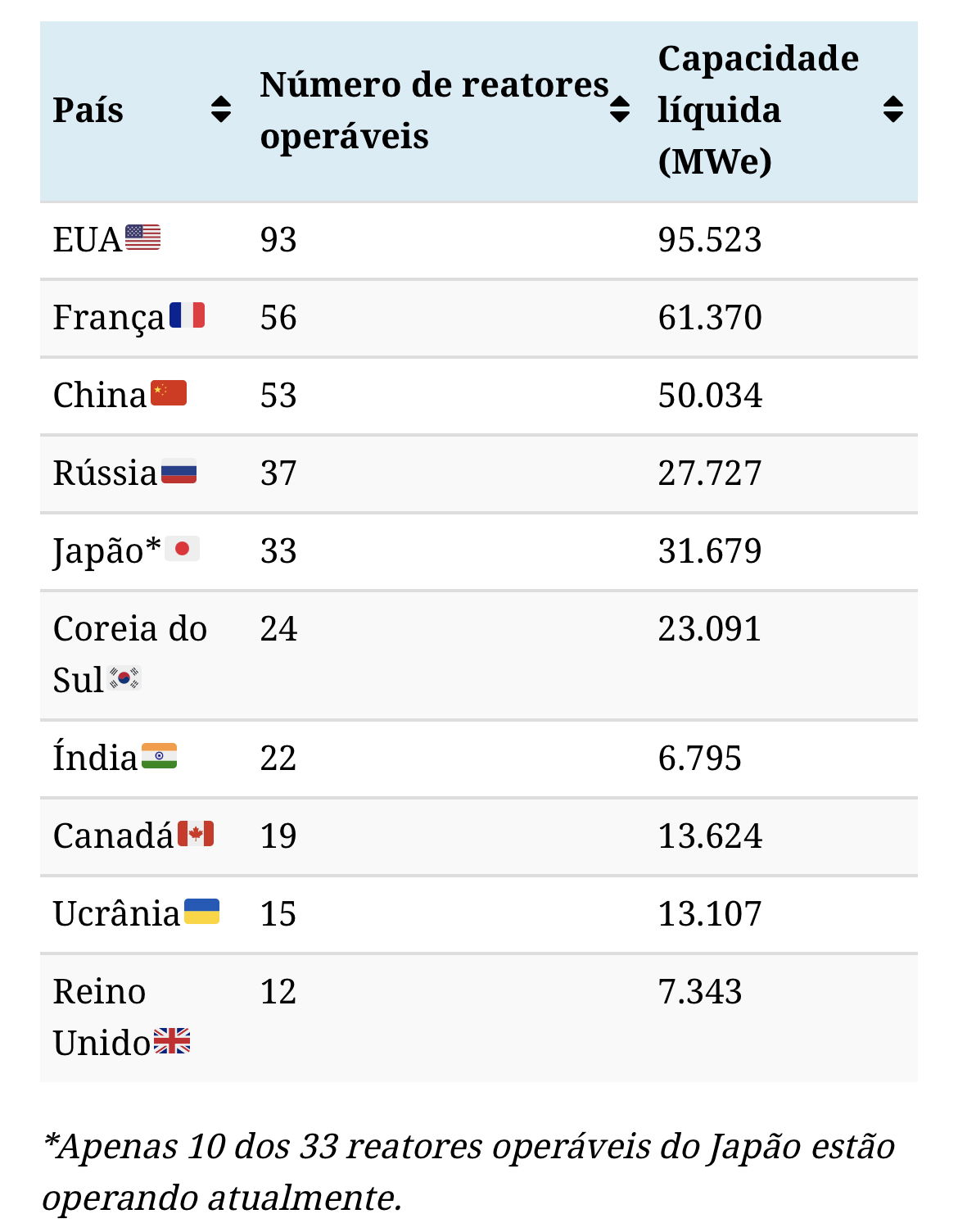Click the South Korea flag icon
958x1232 pixels.
click(x=124, y=678)
